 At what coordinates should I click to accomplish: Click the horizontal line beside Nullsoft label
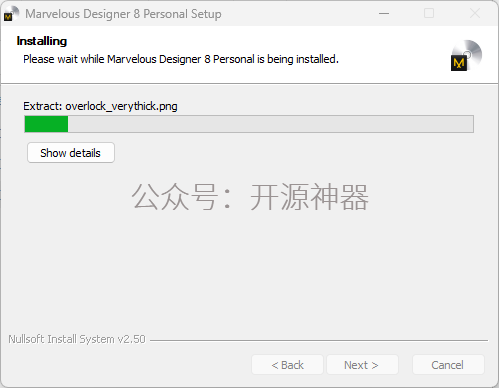tap(319, 340)
